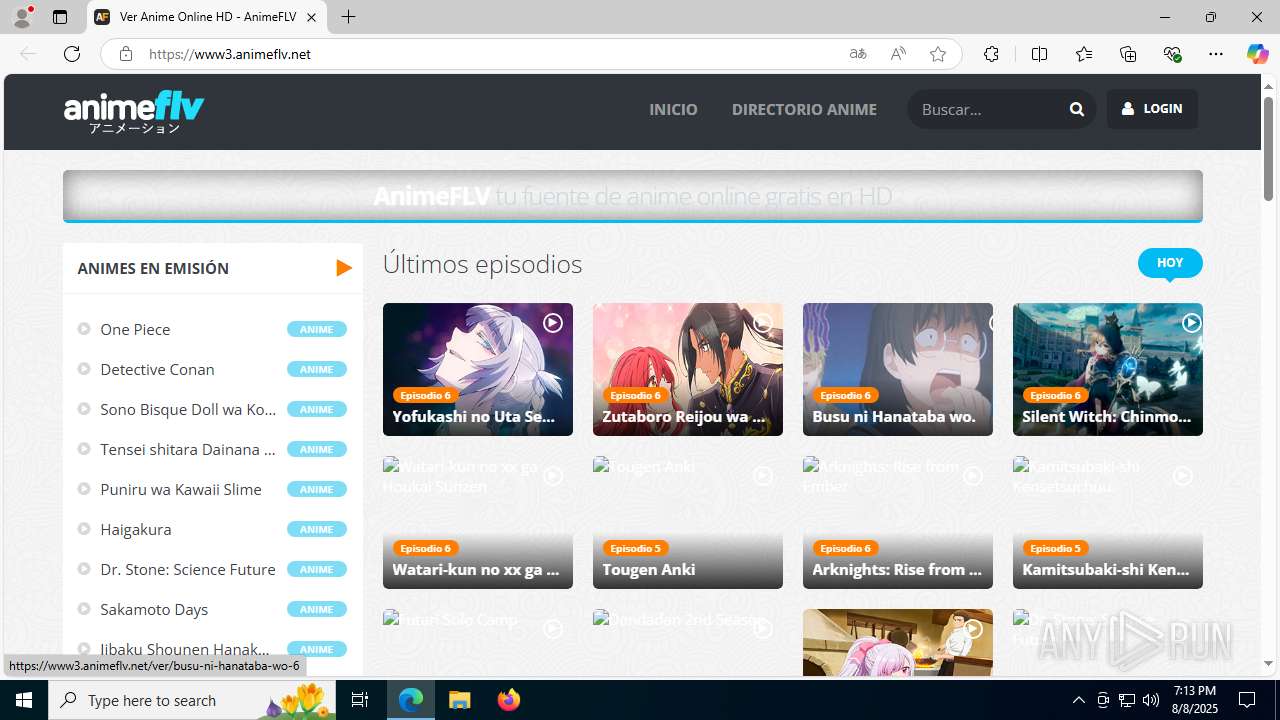Click the LOGIN button
The width and height of the screenshot is (1280, 720).
[x=1152, y=109]
